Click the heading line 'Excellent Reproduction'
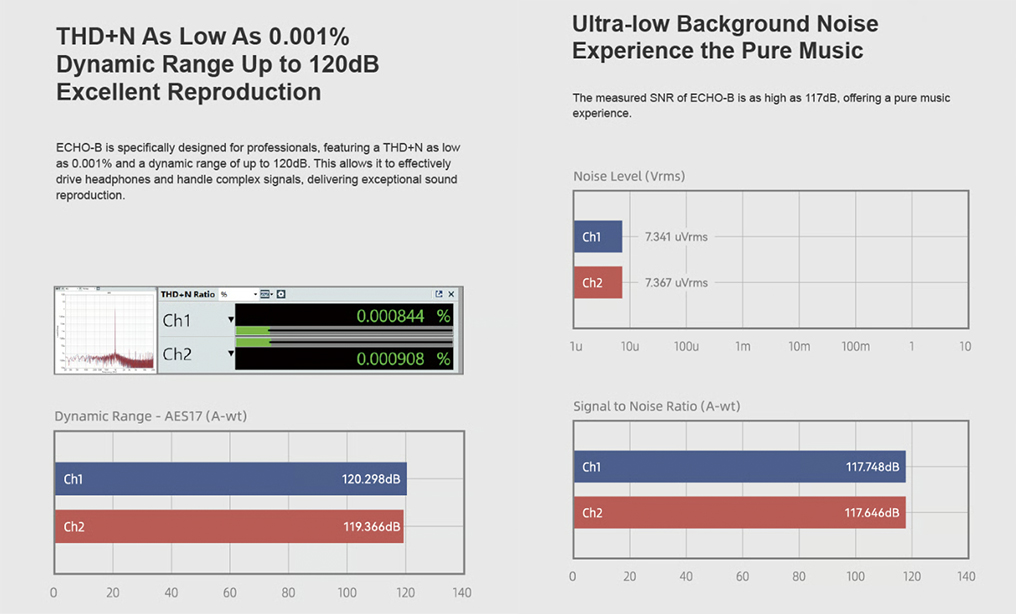 189,92
